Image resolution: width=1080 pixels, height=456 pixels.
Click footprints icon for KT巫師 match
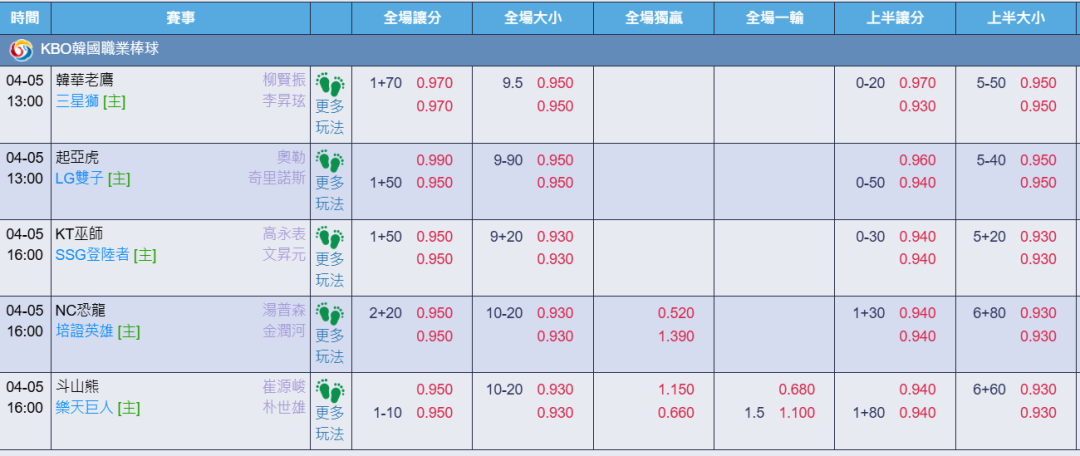[331, 236]
